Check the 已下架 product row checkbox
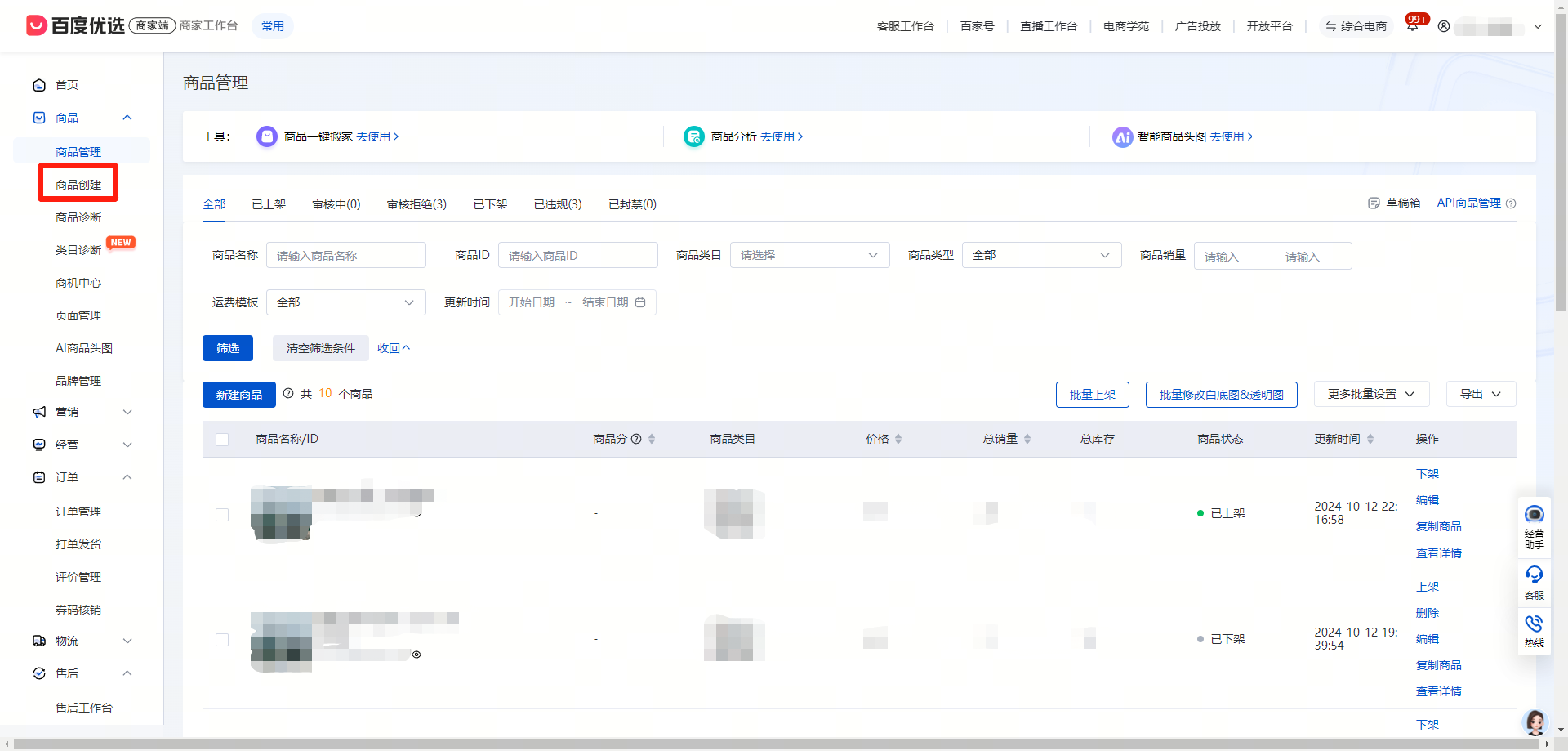The image size is (1568, 751). [222, 640]
